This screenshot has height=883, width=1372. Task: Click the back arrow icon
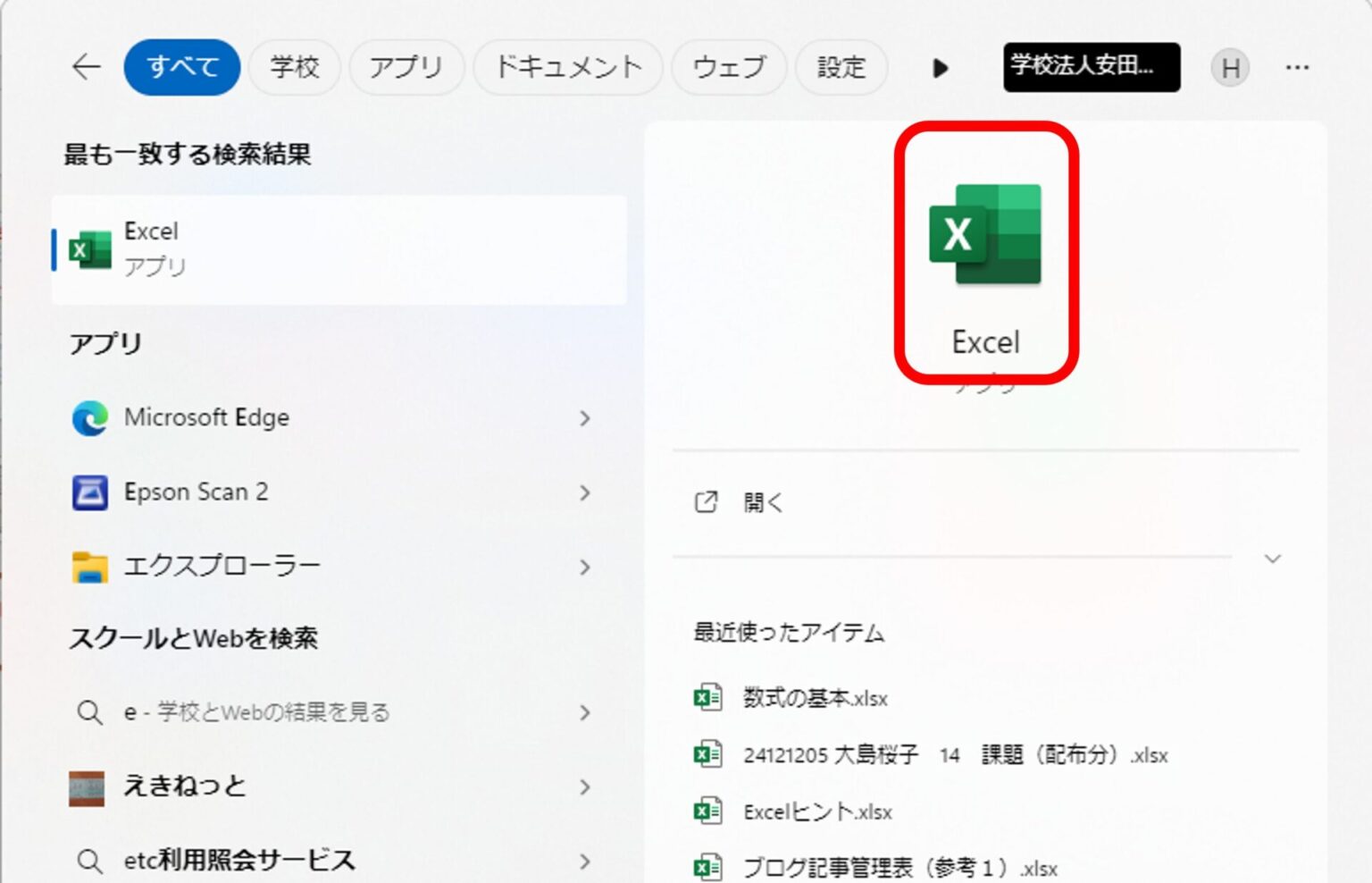(86, 67)
